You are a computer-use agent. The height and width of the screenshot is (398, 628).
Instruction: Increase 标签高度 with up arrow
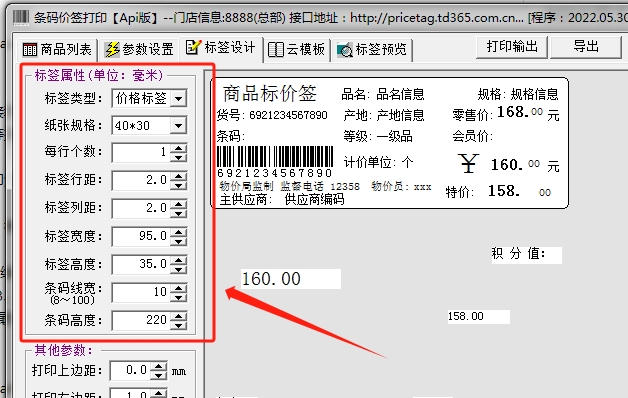179,260
